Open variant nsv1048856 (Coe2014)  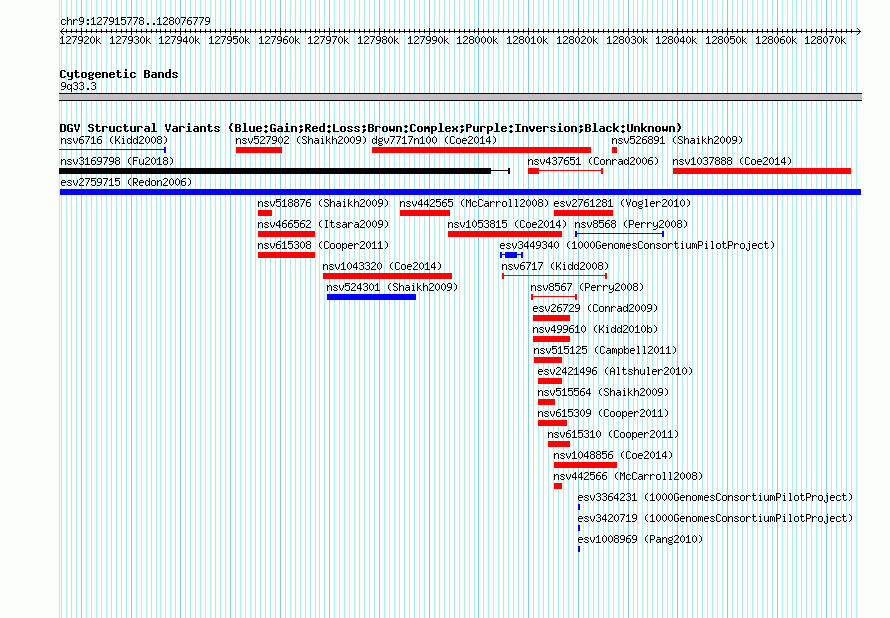pyautogui.click(x=613, y=455)
